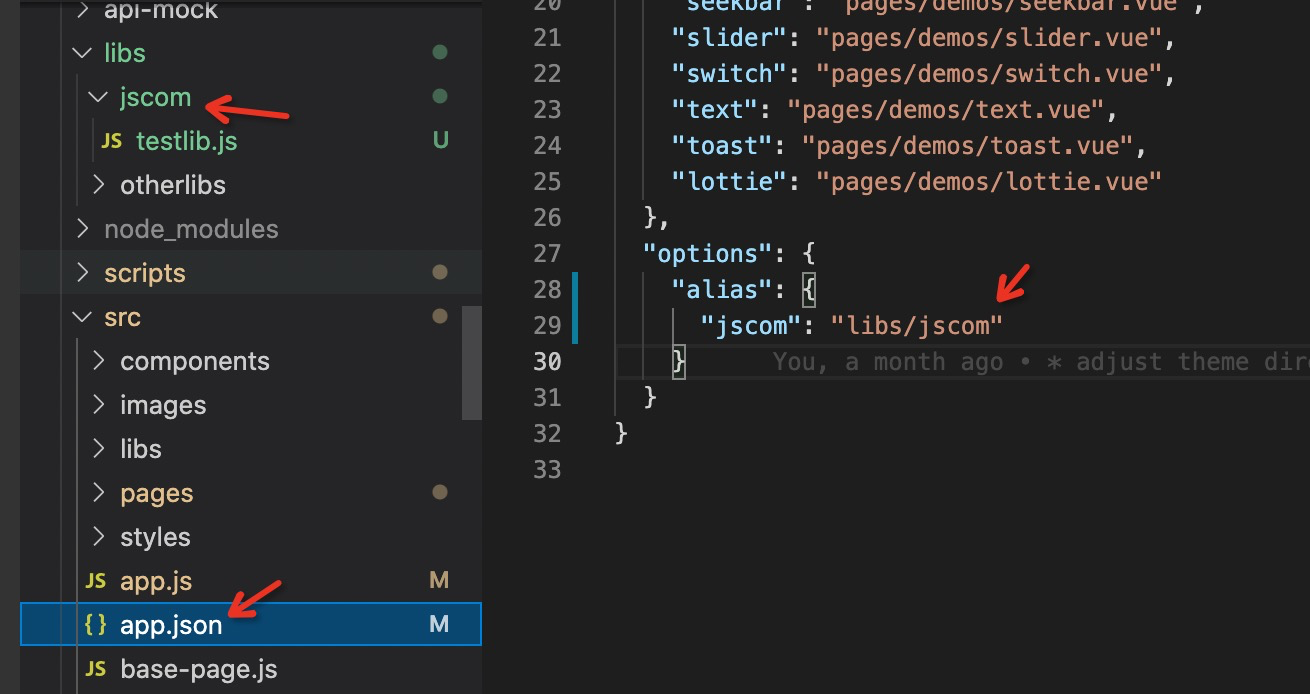1310x694 pixels.
Task: Open app.js in the explorer
Action: tap(156, 581)
